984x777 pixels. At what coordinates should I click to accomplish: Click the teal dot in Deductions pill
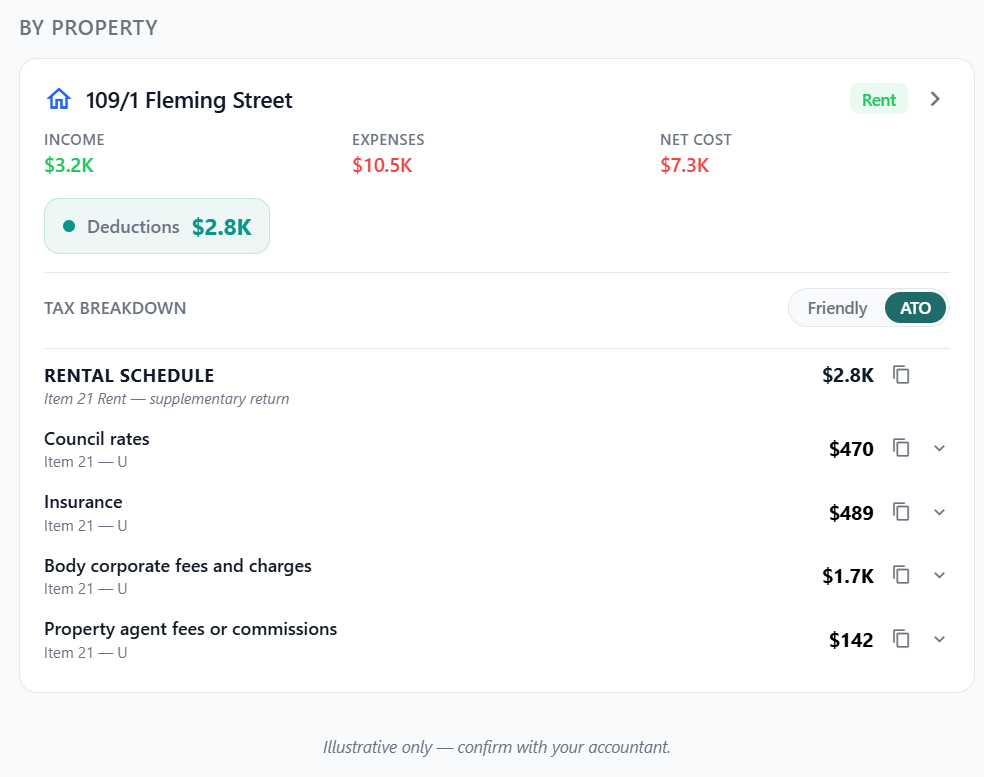(69, 226)
